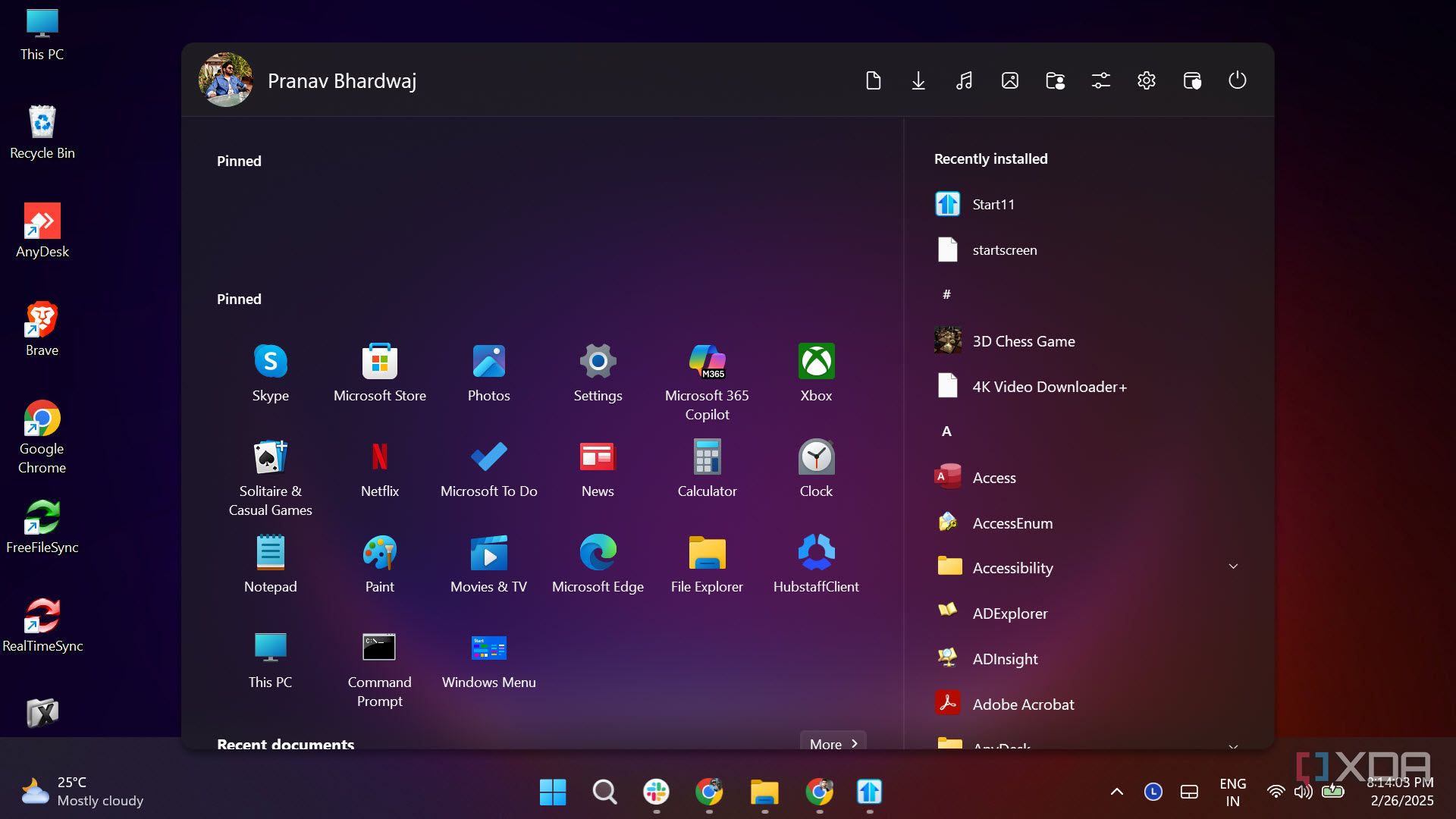
Task: Expand the AnyDesk group at the bottom
Action: click(1234, 746)
